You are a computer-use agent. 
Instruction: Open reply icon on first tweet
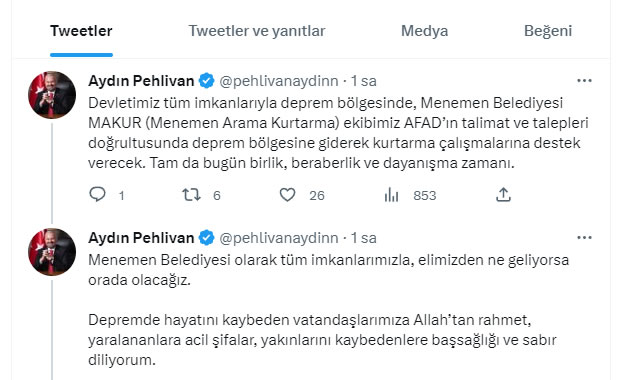tap(97, 194)
